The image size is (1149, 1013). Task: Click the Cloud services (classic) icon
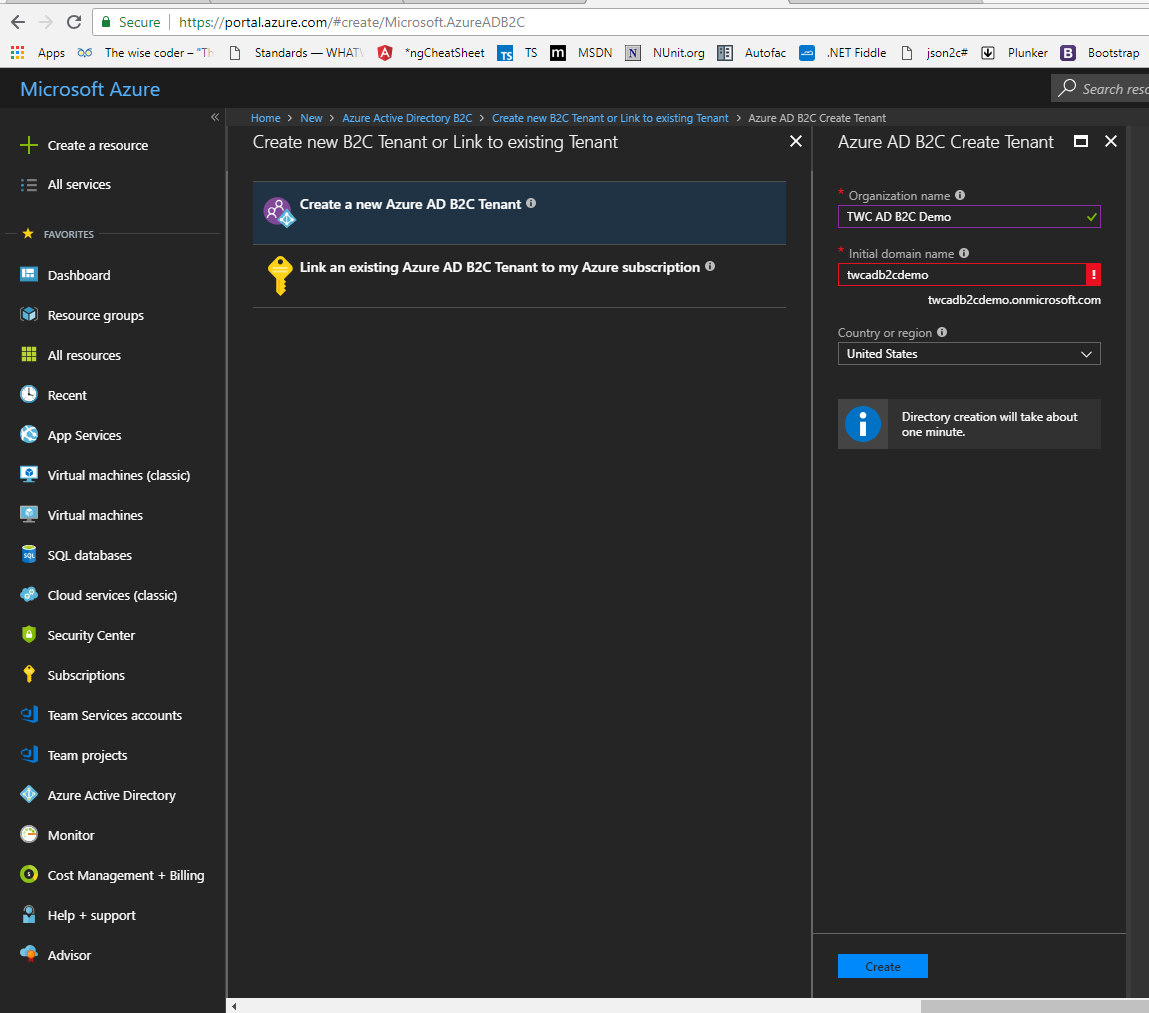pyautogui.click(x=29, y=594)
